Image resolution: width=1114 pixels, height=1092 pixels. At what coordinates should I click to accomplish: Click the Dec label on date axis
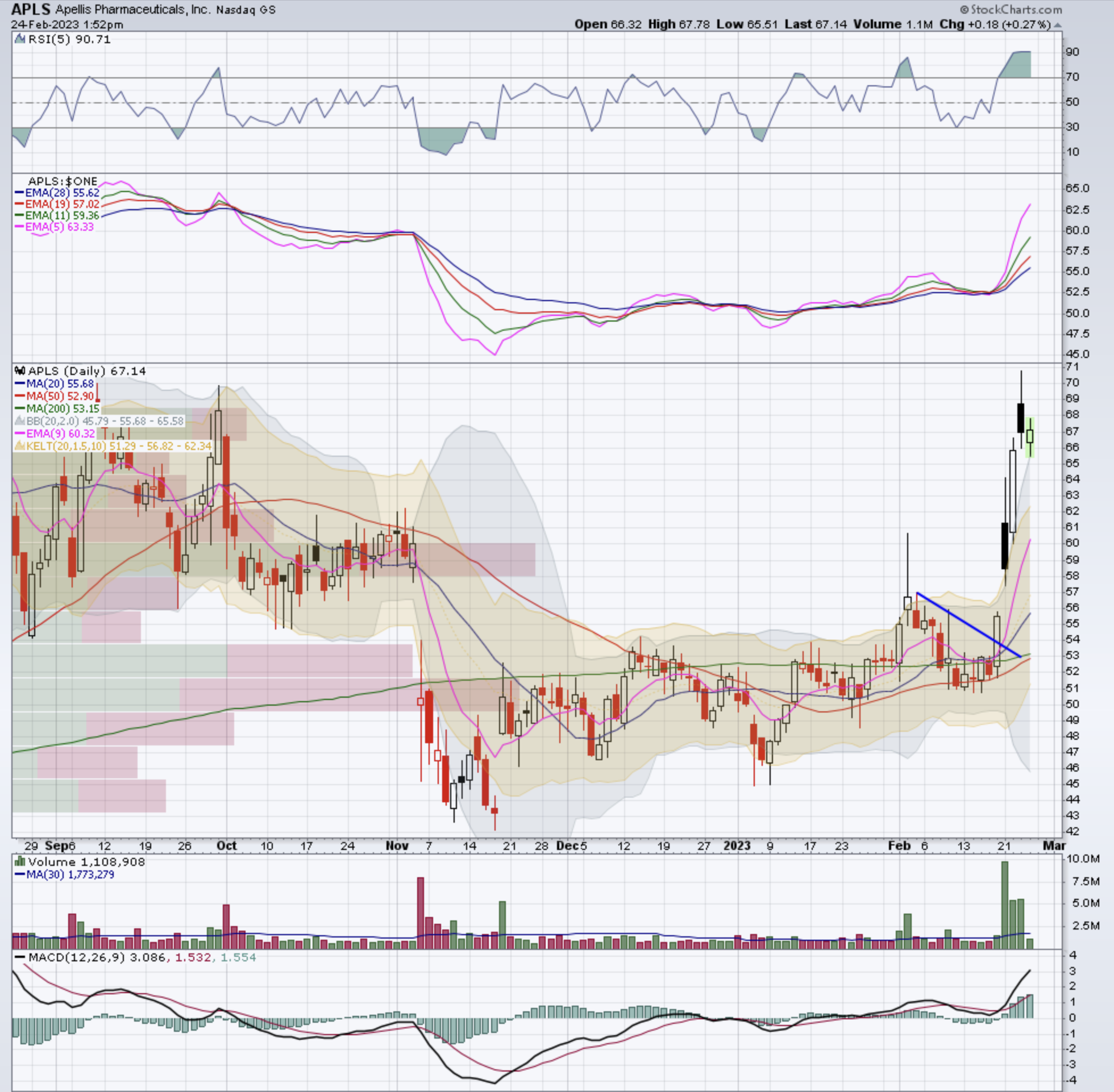pyautogui.click(x=567, y=846)
